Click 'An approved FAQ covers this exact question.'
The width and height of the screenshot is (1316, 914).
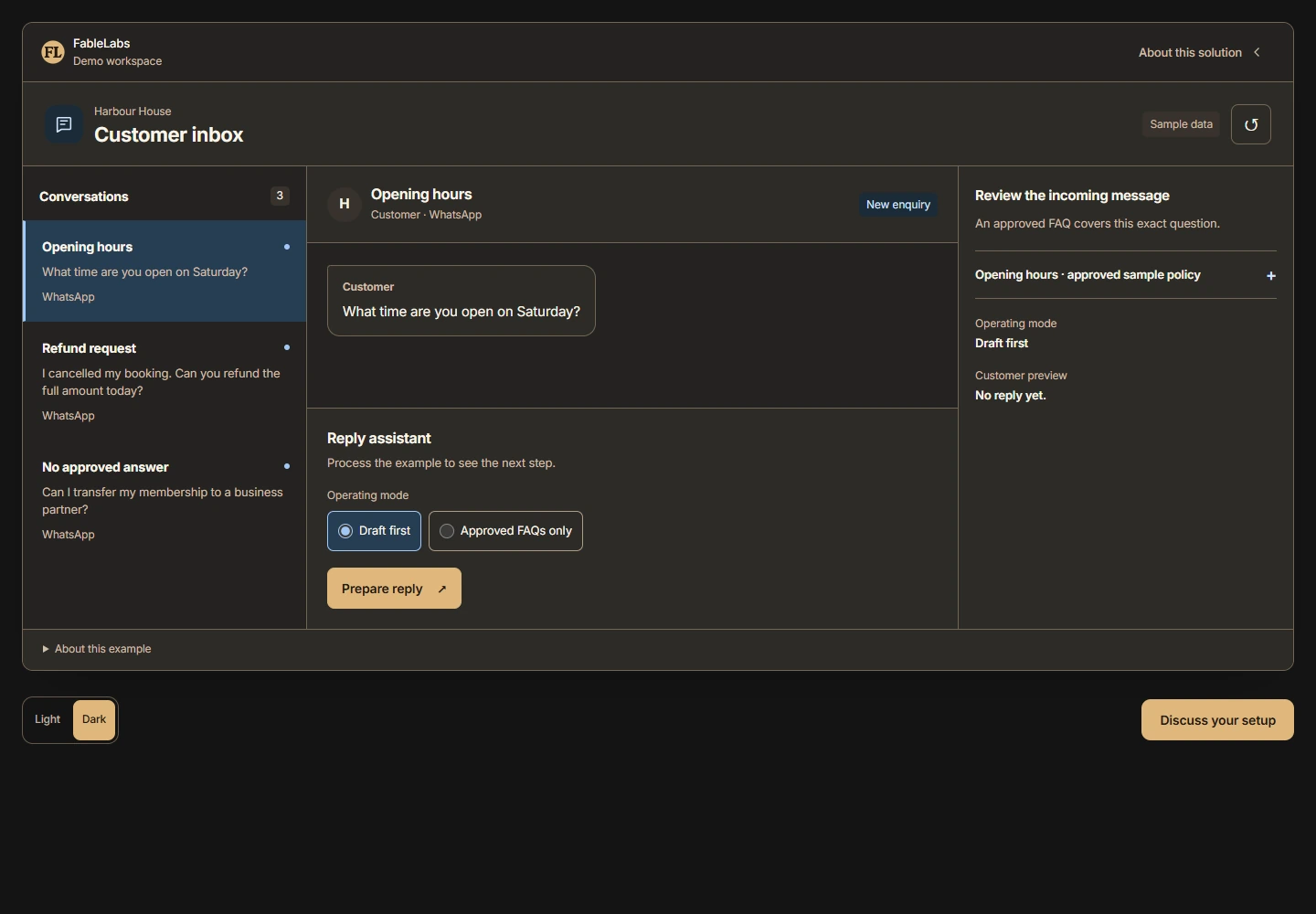1098,224
